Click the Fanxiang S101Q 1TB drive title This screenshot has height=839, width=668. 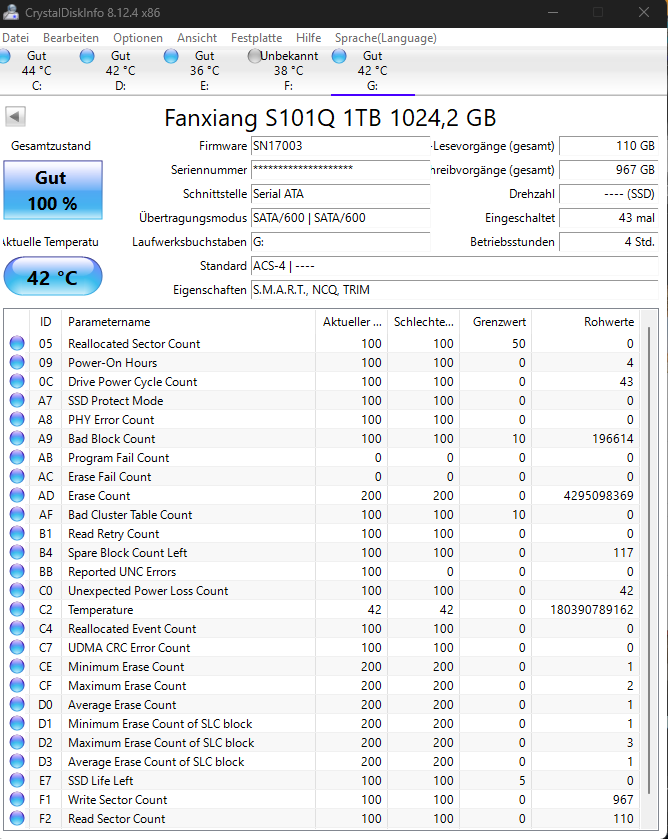point(330,118)
